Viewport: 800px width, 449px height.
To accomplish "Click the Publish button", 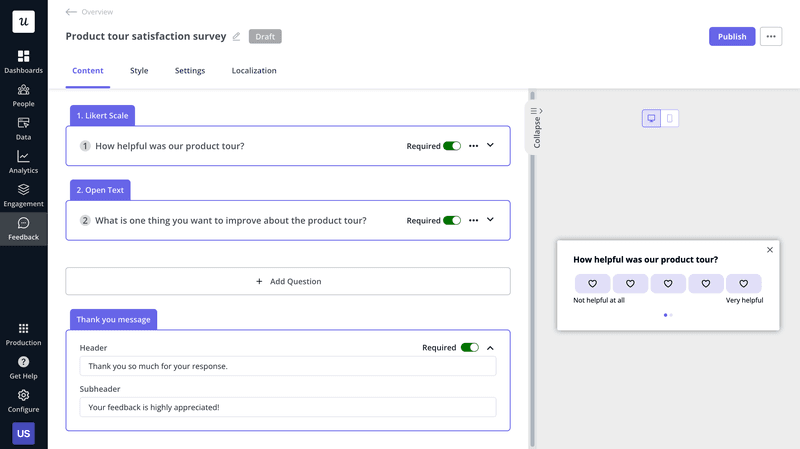I will [732, 37].
